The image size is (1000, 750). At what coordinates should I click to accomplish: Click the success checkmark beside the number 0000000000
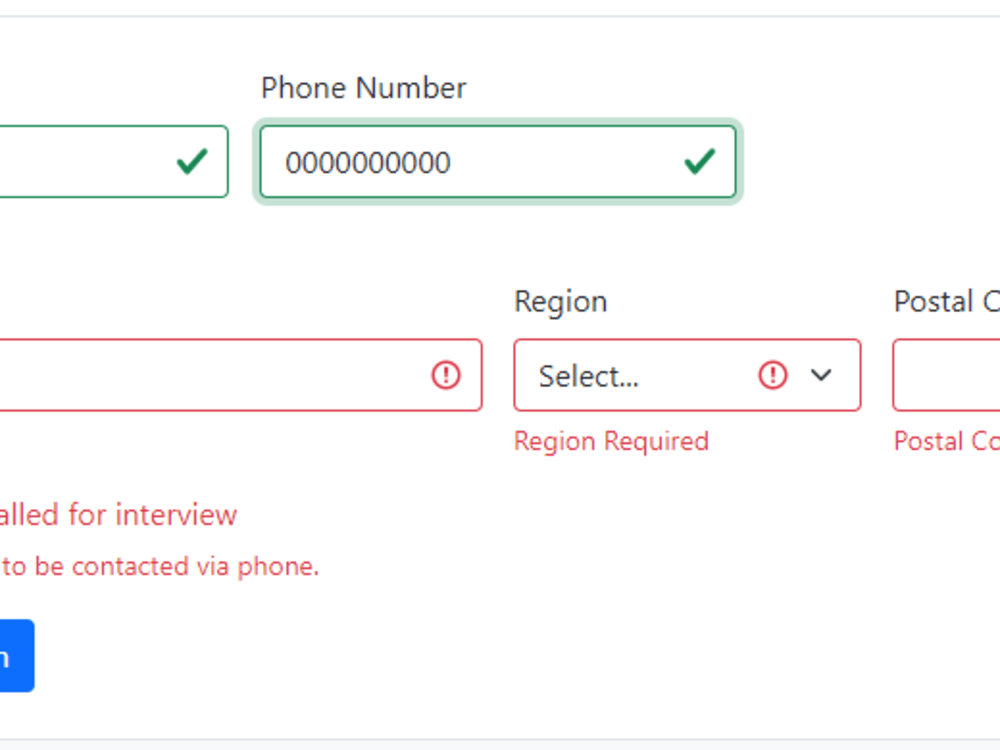tap(700, 162)
